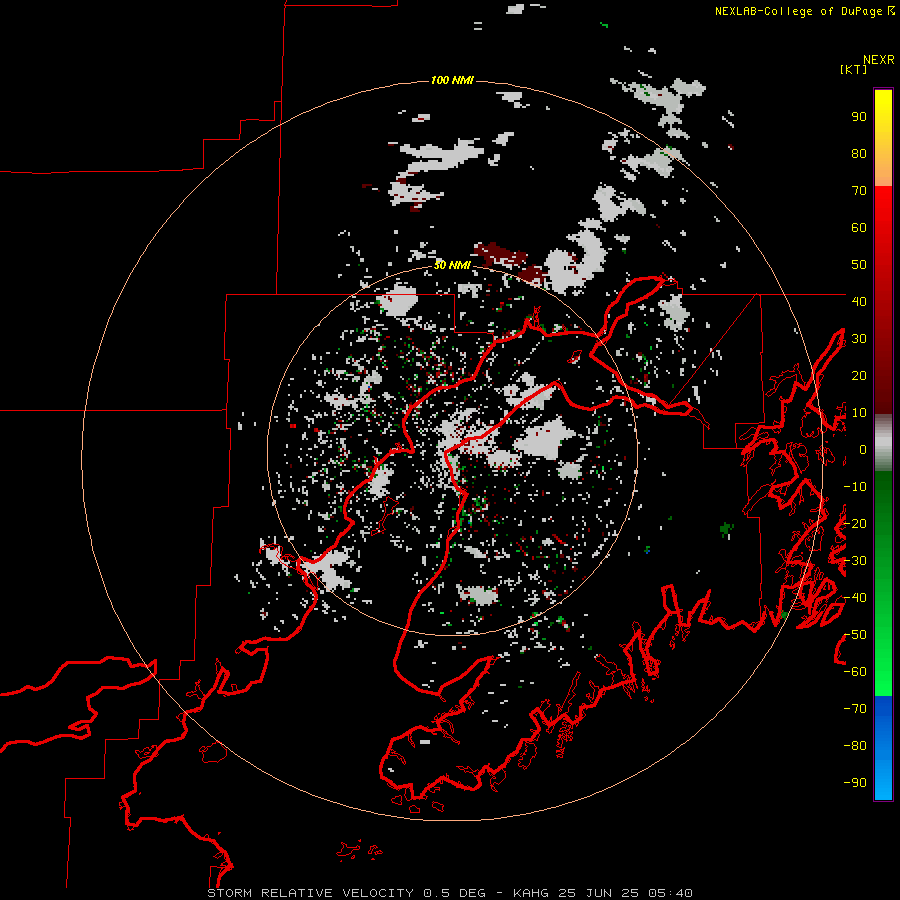
Task: Click the 80 value on the velocity scale
Action: pyautogui.click(x=859, y=154)
